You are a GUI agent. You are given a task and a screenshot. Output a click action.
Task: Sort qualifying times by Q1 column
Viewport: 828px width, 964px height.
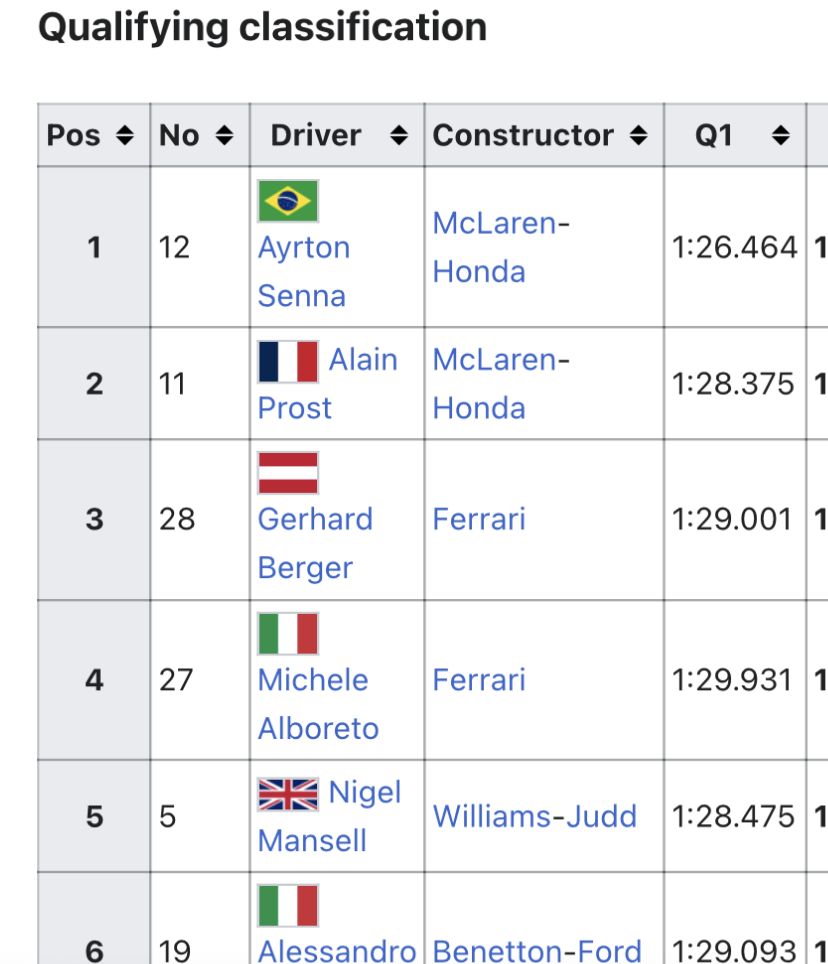point(781,135)
